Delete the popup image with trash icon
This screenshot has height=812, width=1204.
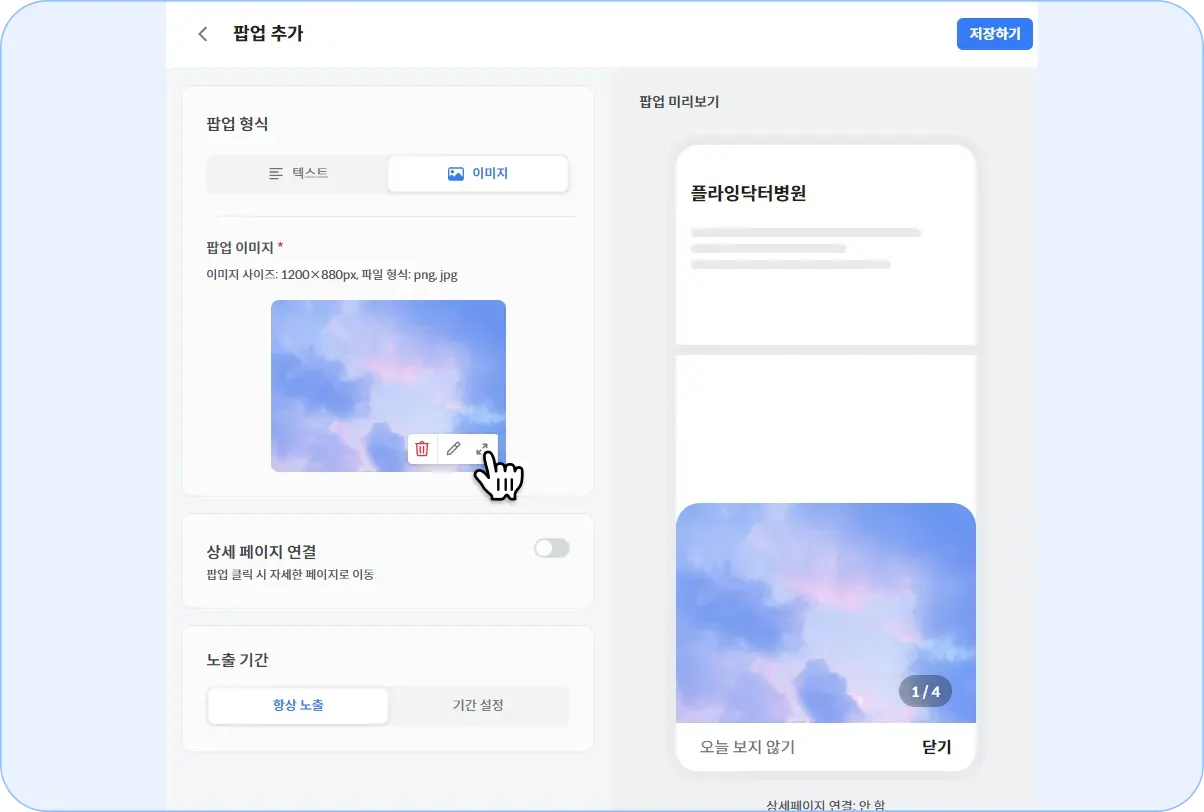tap(422, 449)
